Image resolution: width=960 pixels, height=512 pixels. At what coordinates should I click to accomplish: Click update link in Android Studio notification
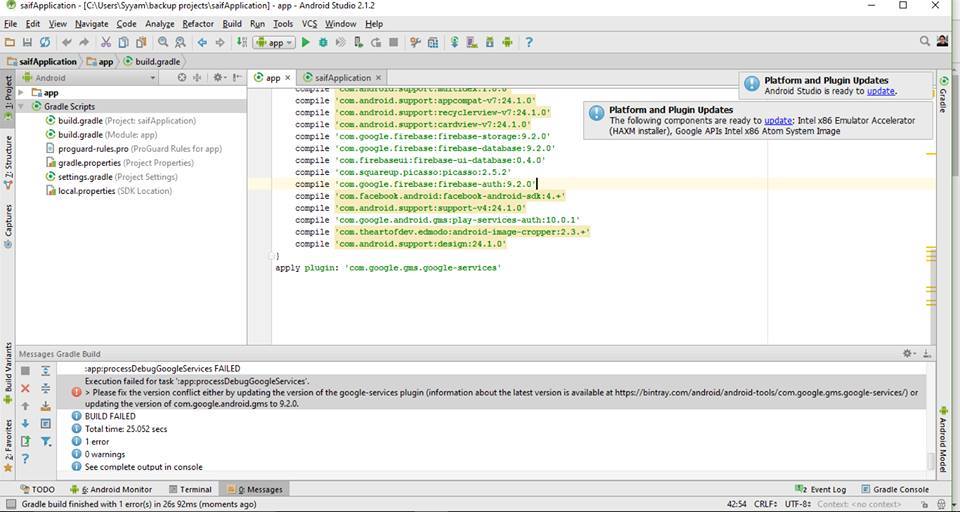(x=880, y=91)
